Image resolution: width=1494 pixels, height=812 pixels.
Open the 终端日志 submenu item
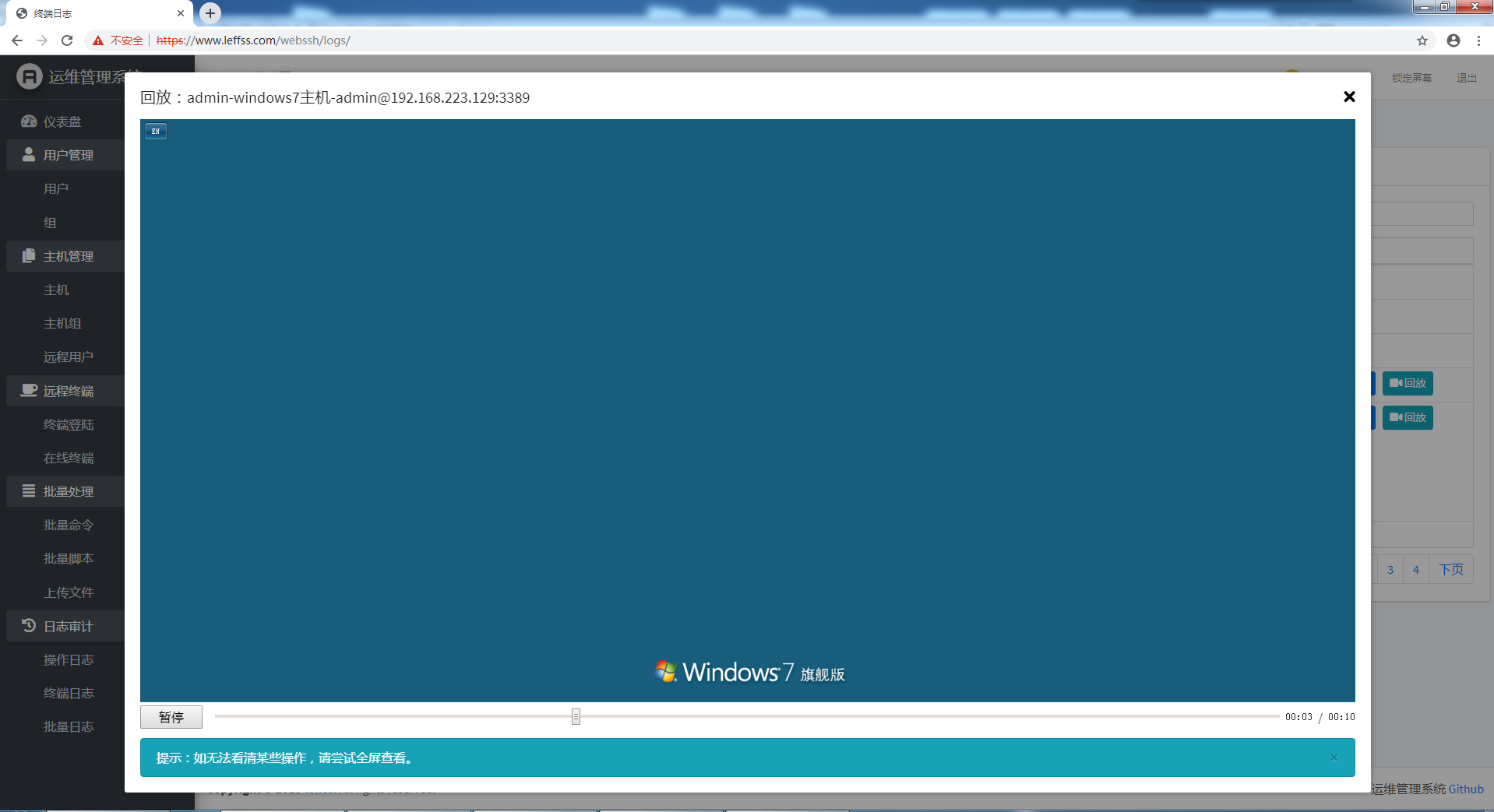[69, 693]
